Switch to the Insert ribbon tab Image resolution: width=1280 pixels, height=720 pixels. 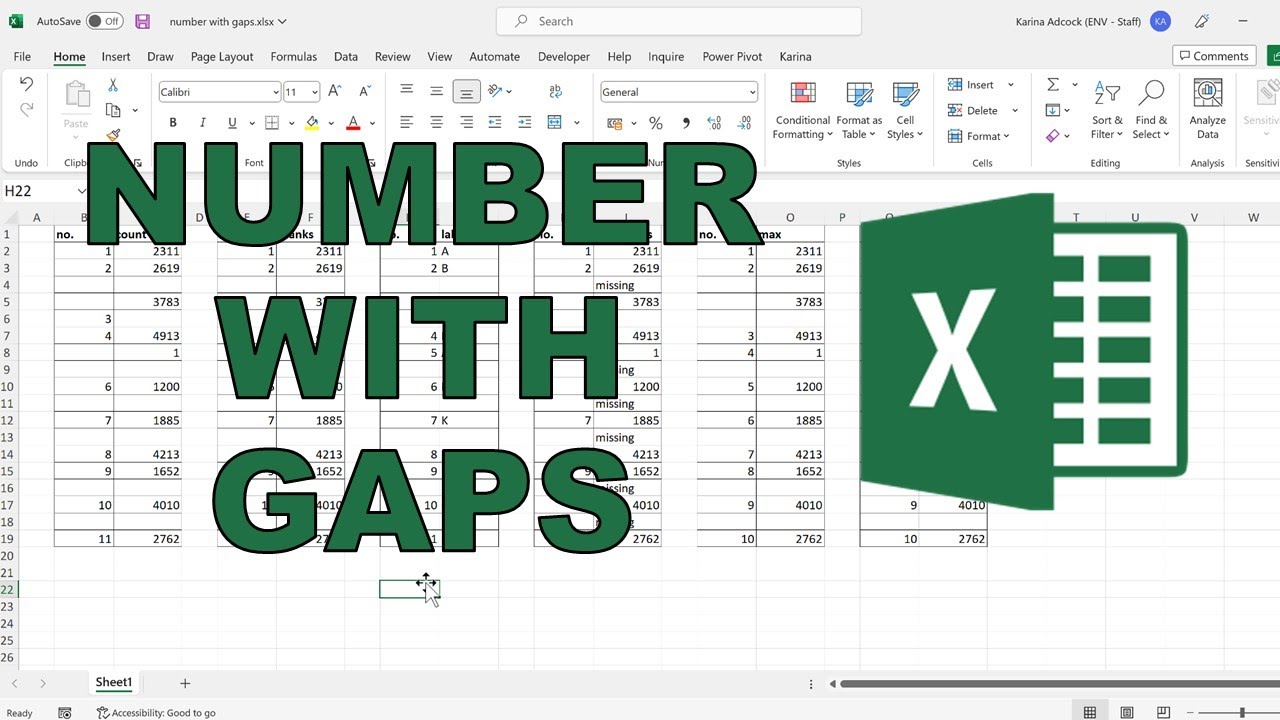coord(116,57)
